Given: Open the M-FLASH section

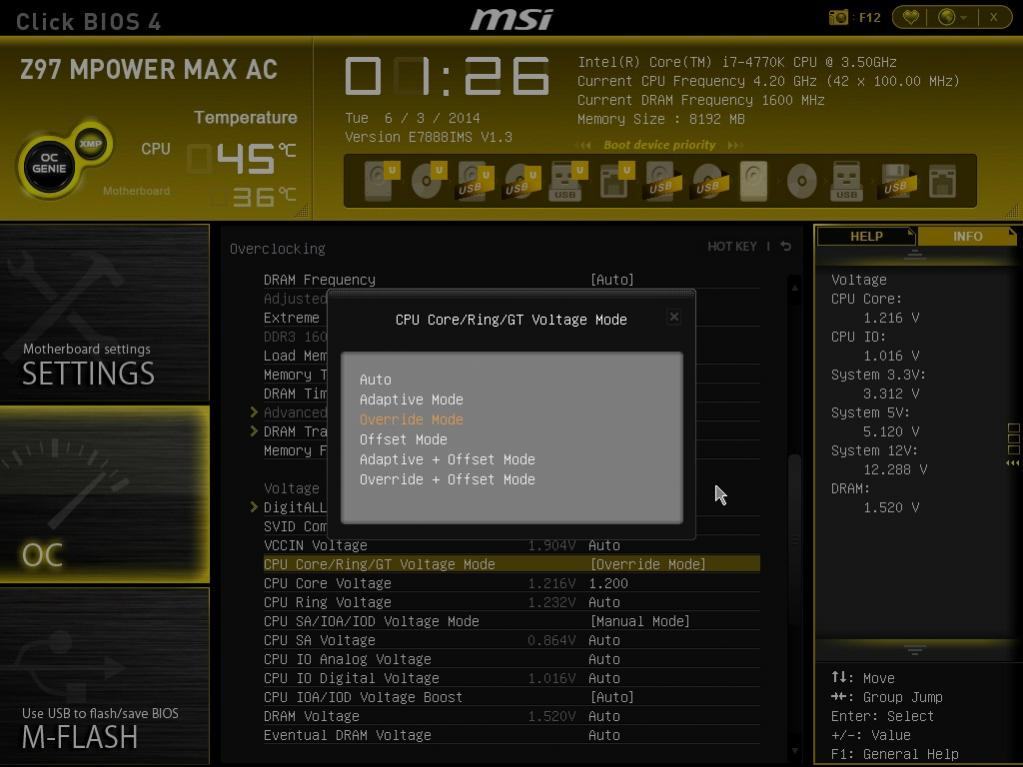Looking at the screenshot, I should pyautogui.click(x=104, y=675).
